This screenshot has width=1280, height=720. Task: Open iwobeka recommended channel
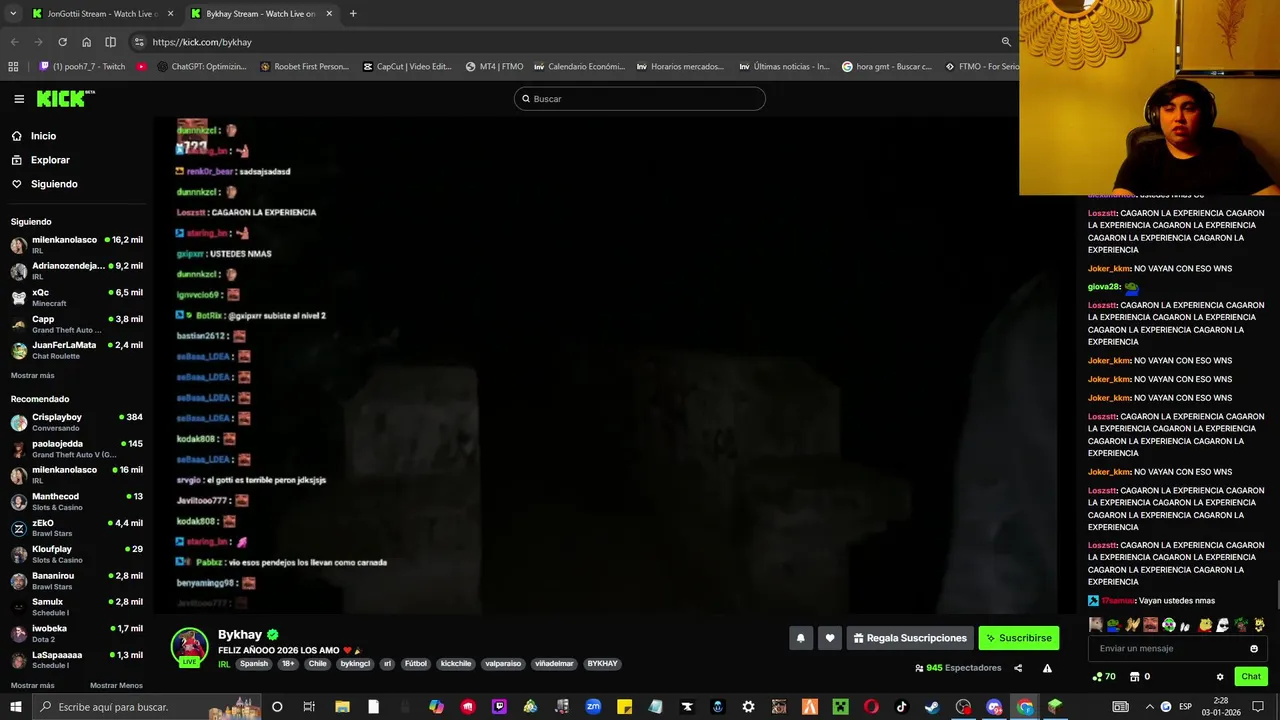pos(76,633)
